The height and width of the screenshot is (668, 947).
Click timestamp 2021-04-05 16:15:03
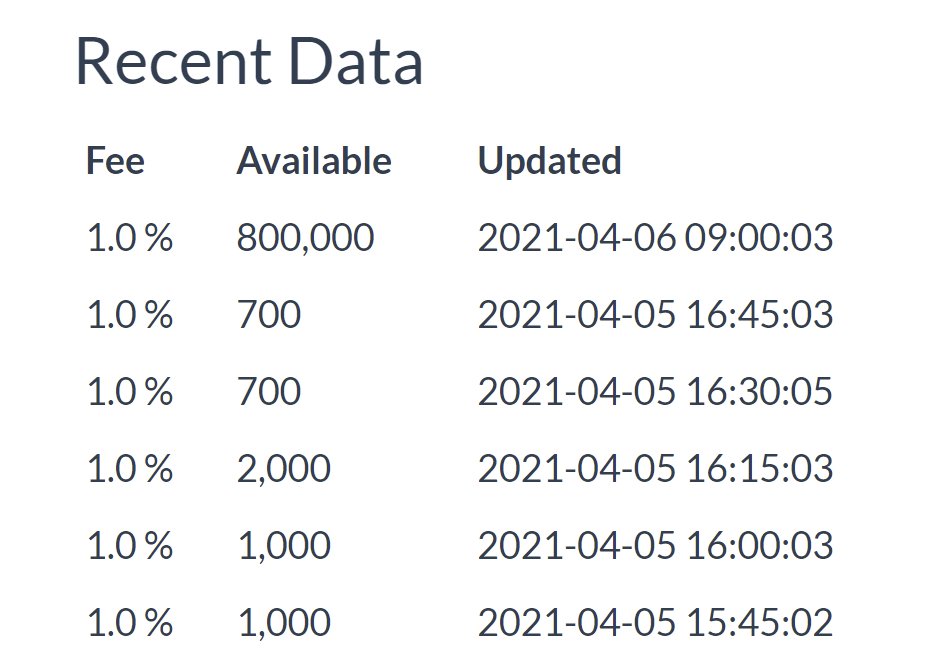656,469
